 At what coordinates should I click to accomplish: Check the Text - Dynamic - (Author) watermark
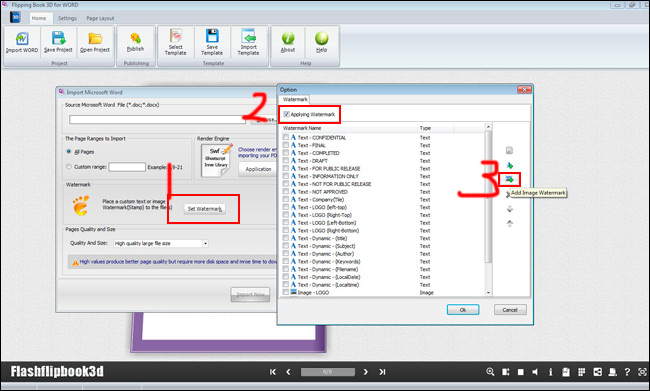pos(286,253)
